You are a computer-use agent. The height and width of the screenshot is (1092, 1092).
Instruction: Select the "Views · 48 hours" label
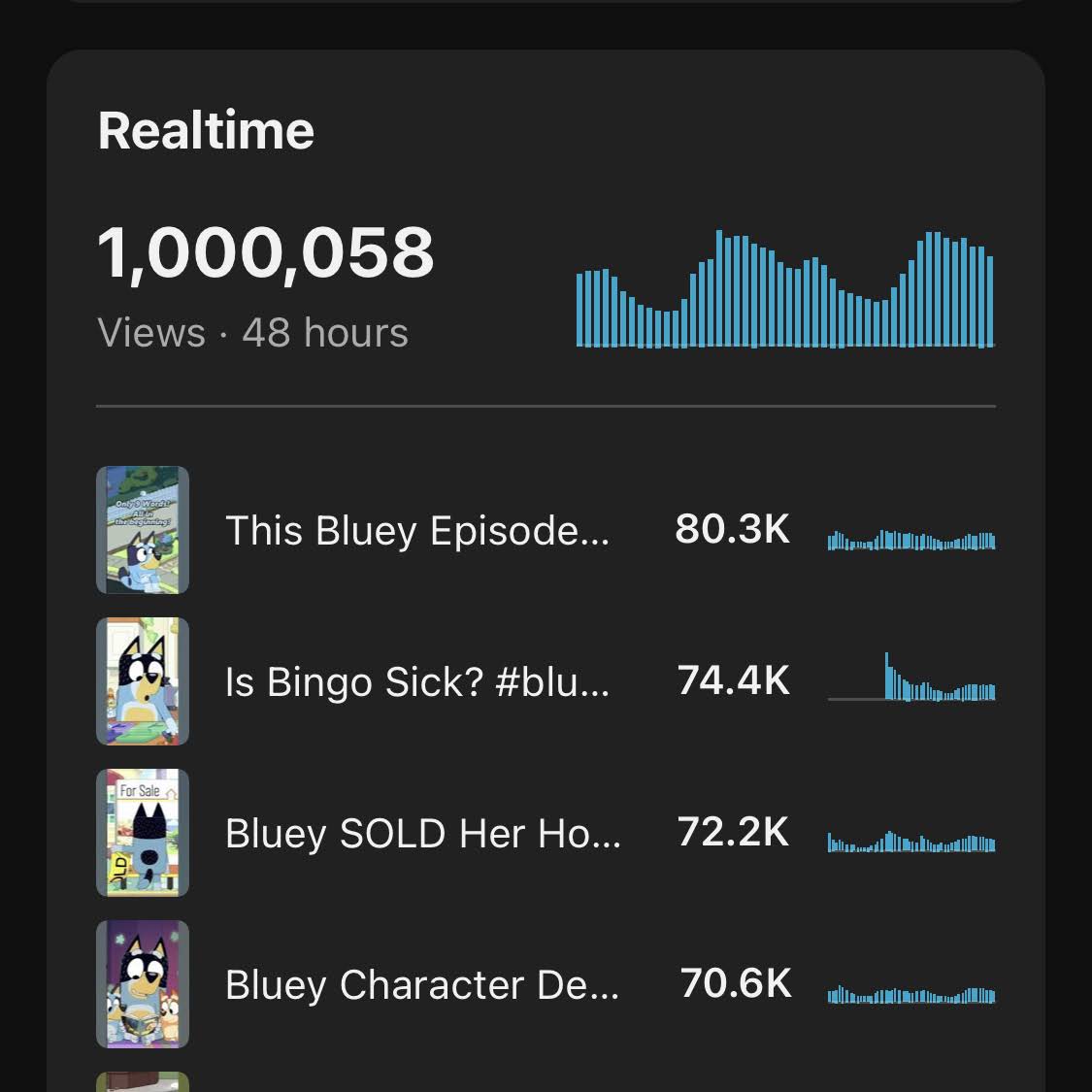click(x=252, y=333)
